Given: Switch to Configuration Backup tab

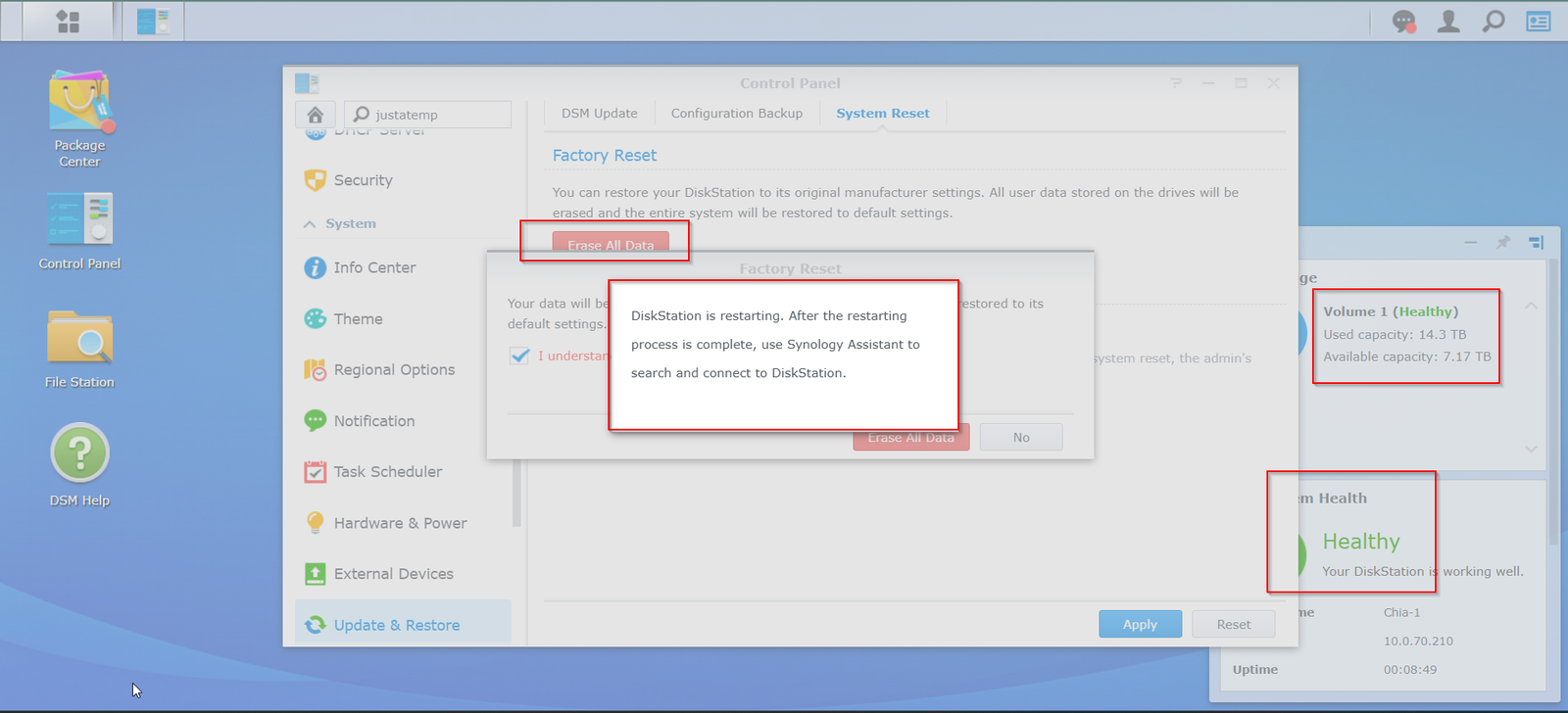Looking at the screenshot, I should (x=736, y=114).
